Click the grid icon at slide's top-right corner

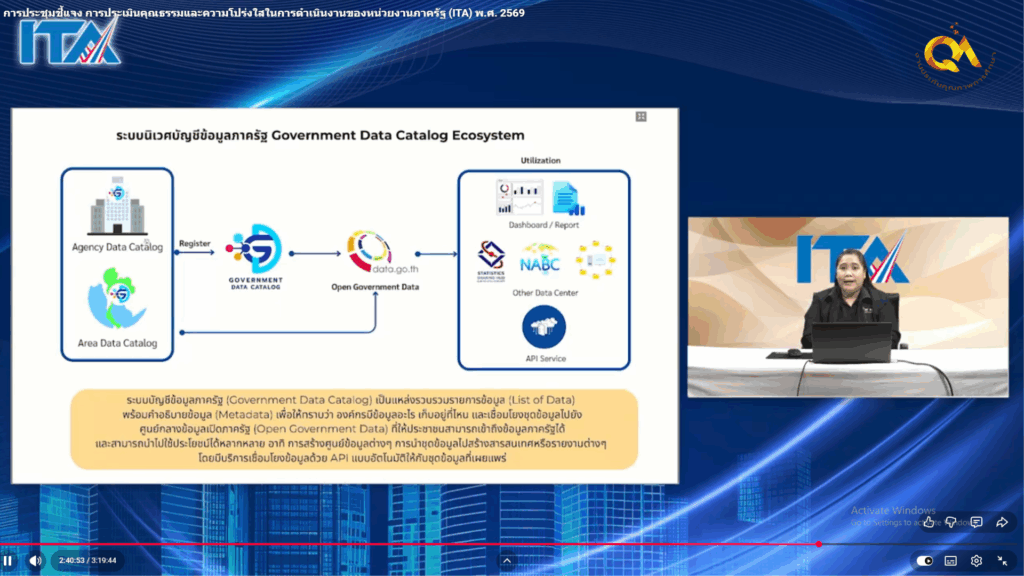(641, 117)
